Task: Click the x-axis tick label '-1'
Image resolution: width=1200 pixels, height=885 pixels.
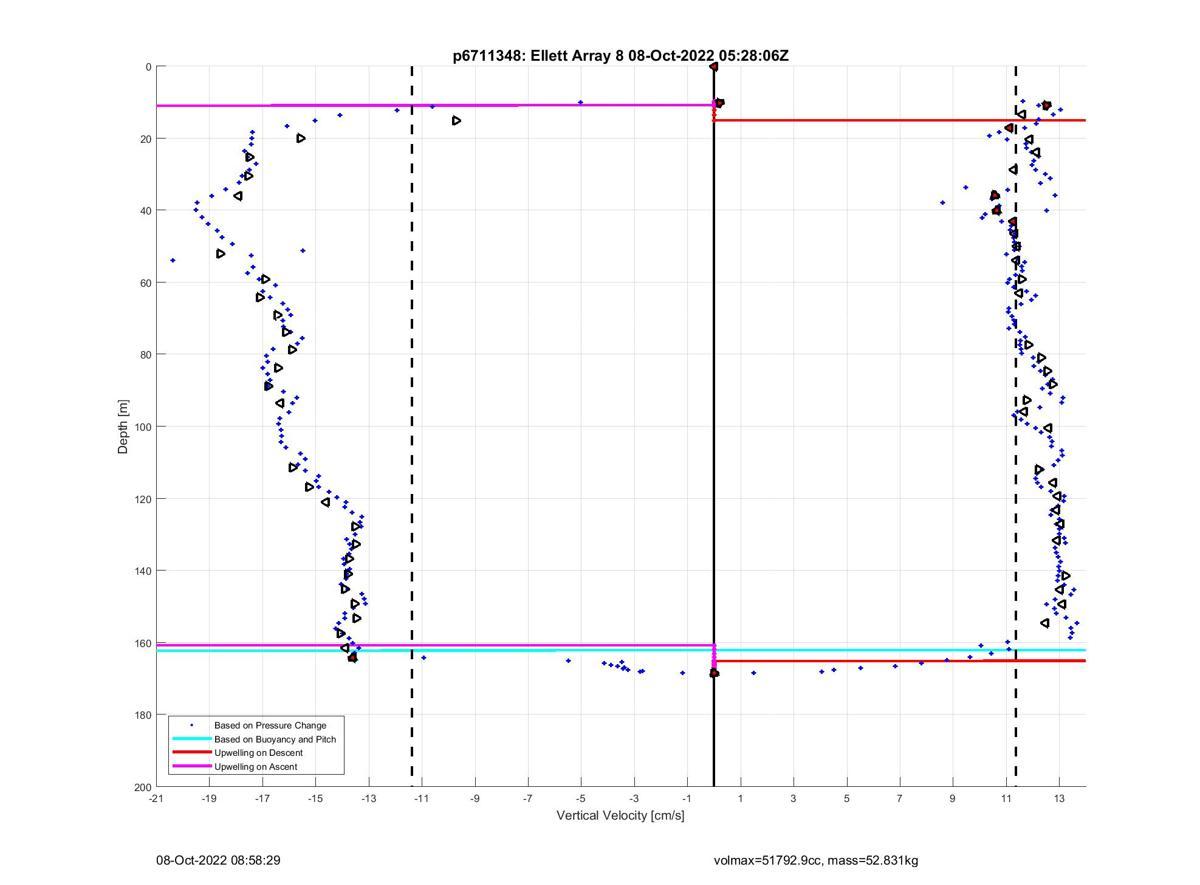Action: (687, 799)
